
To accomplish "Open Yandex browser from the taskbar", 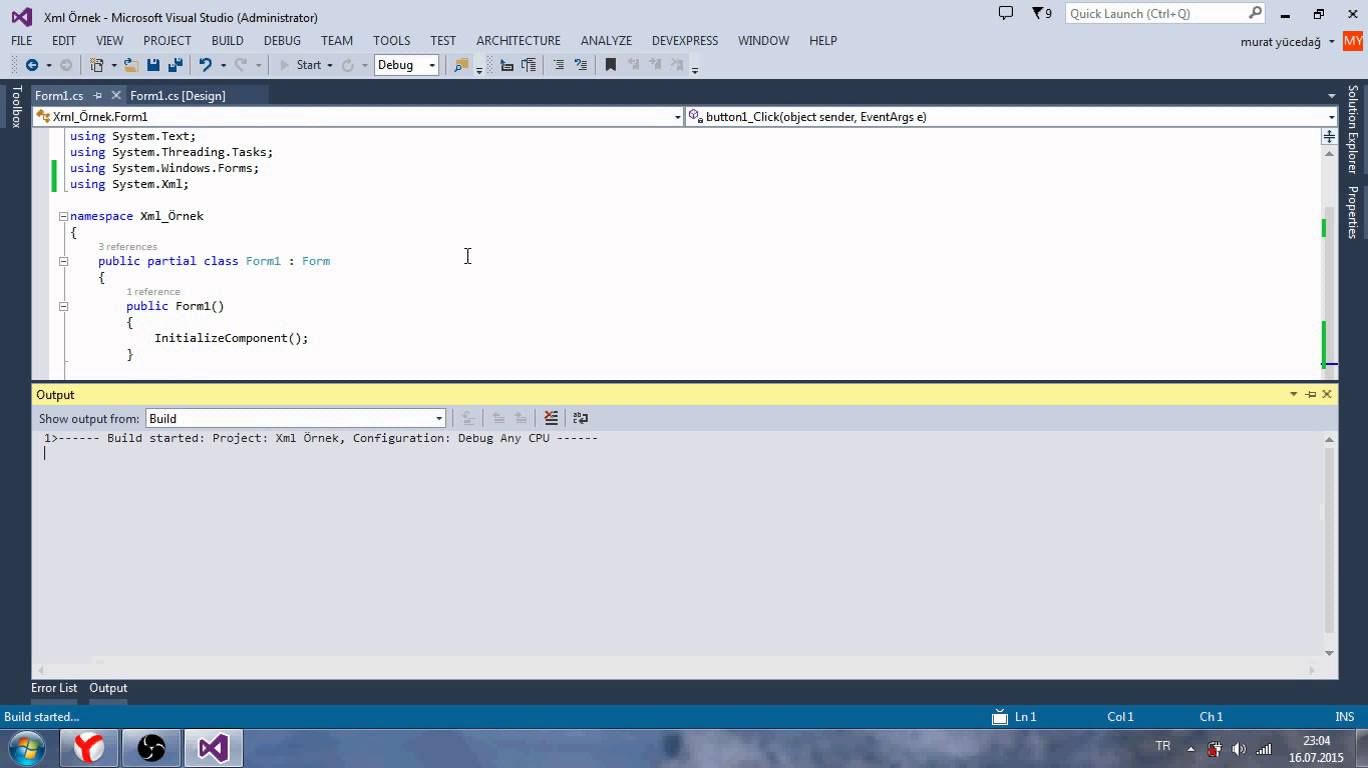I will coord(88,747).
